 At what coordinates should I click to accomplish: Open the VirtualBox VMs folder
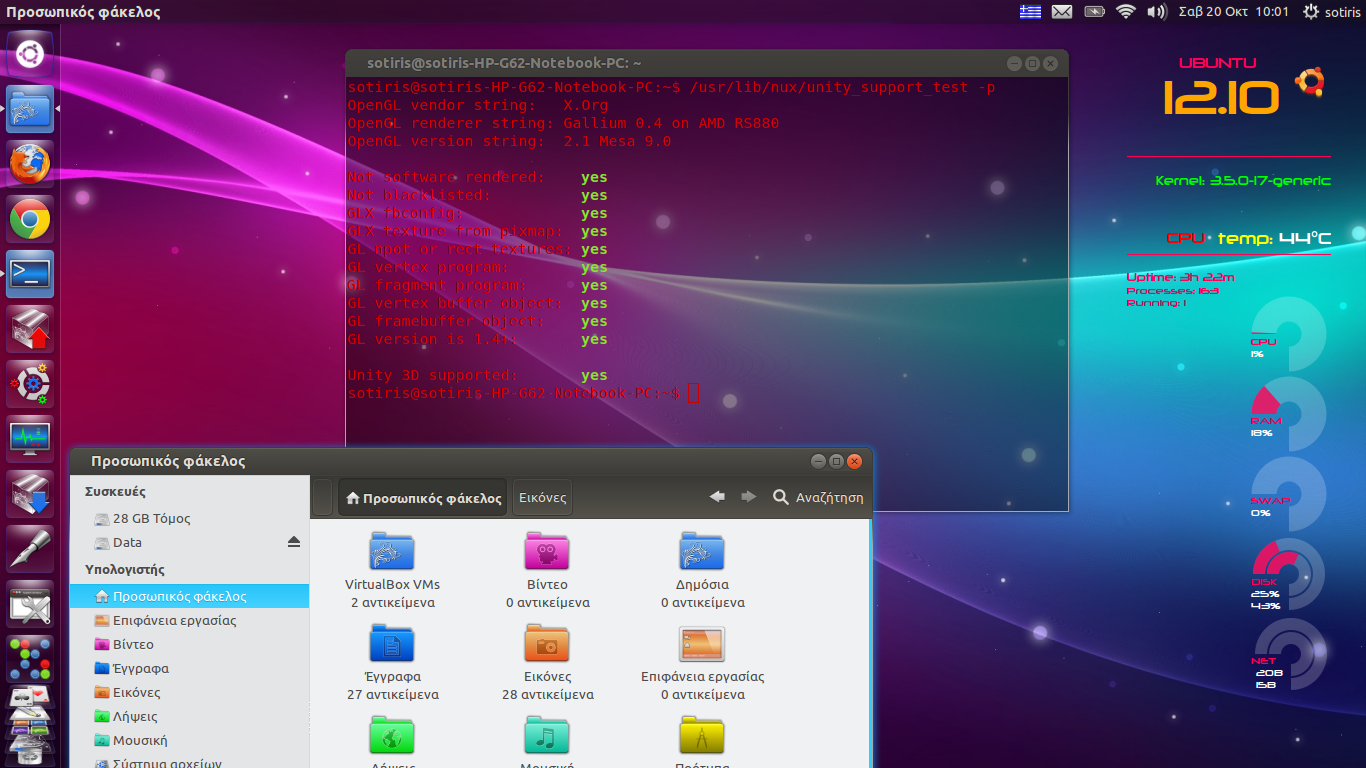tap(392, 550)
